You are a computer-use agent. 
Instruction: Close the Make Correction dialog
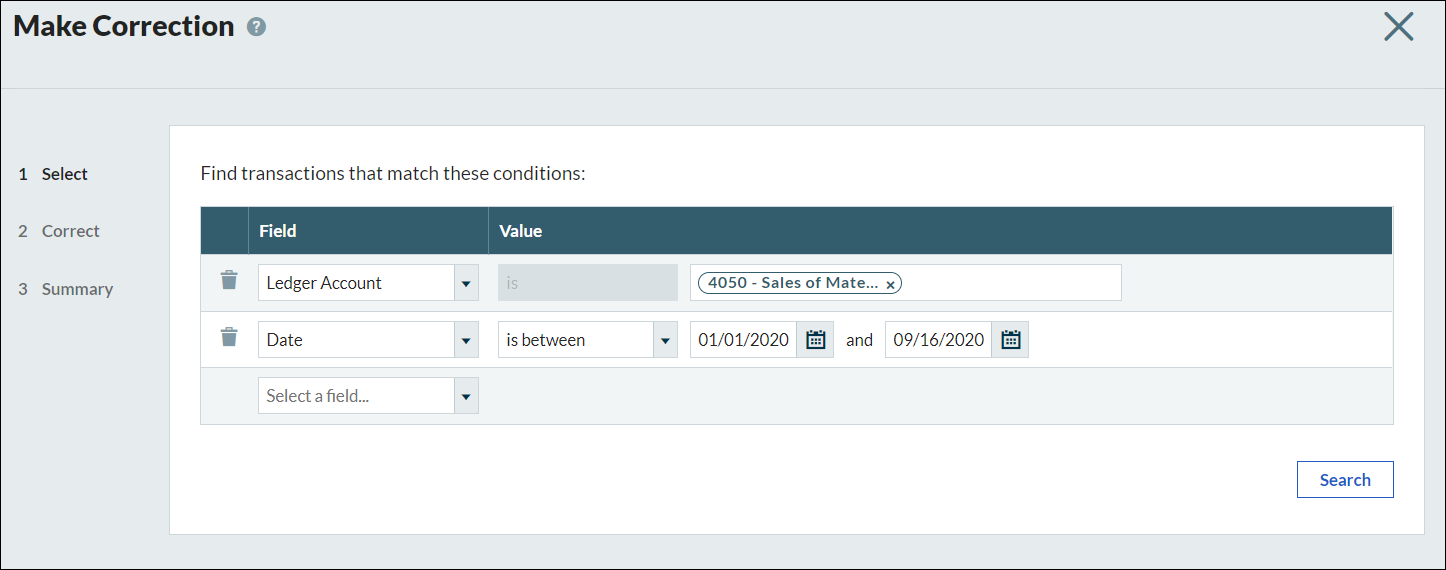(1398, 27)
